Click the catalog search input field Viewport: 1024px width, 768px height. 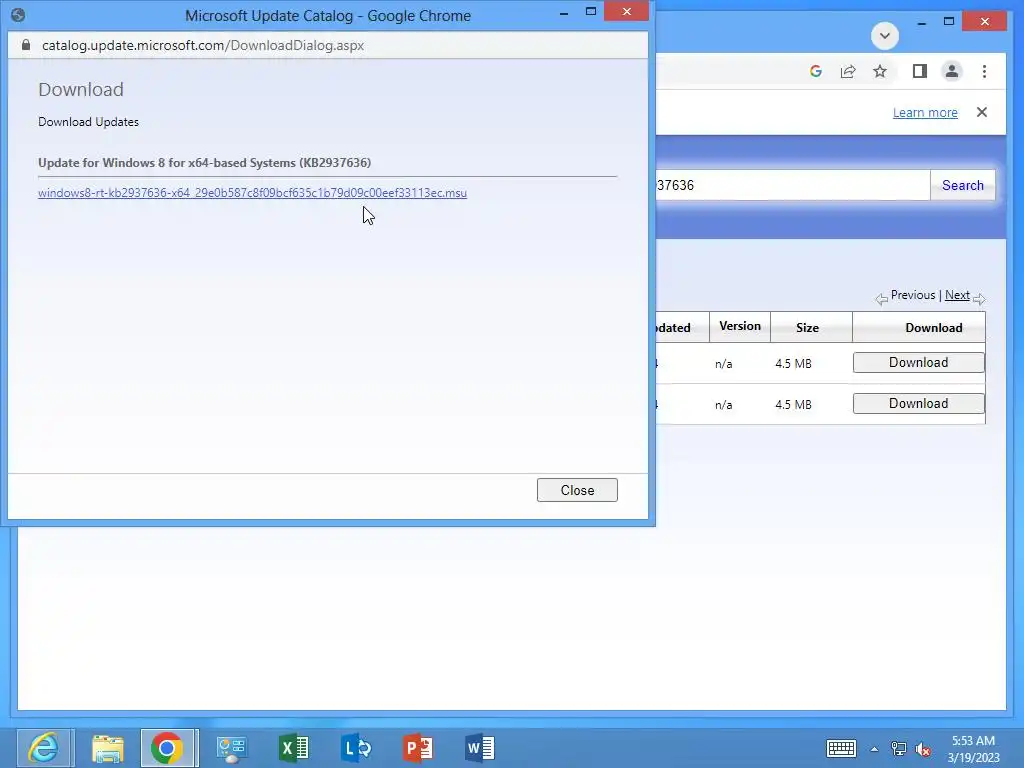pyautogui.click(x=792, y=185)
